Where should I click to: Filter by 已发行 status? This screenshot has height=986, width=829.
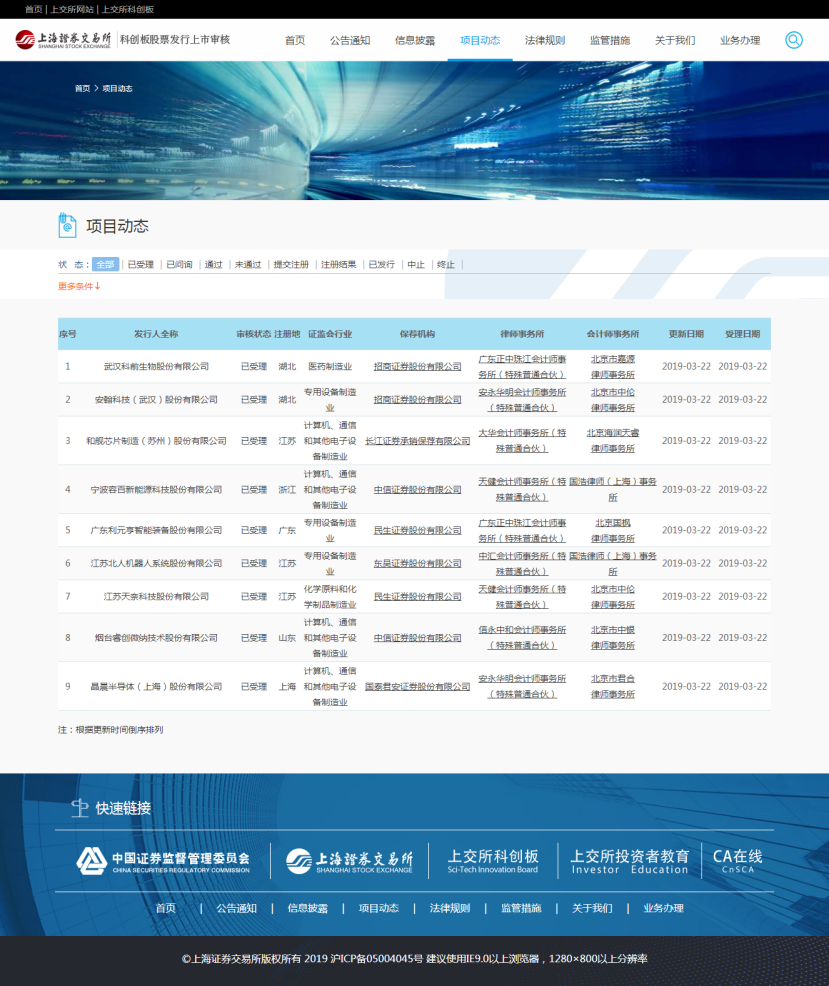(x=382, y=265)
